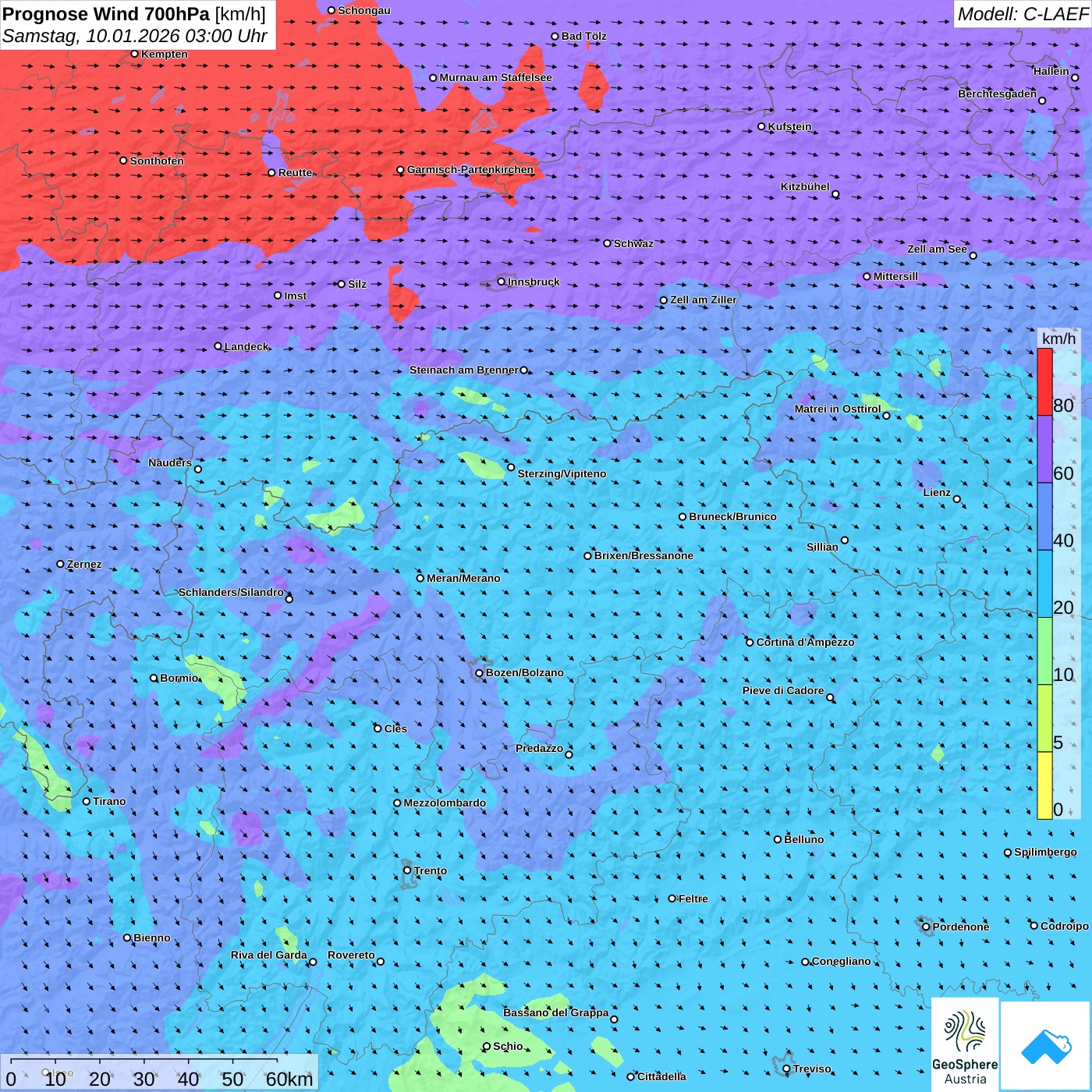Click the 'Mezzolombardo' label
This screenshot has height=1092, width=1092.
point(445,803)
